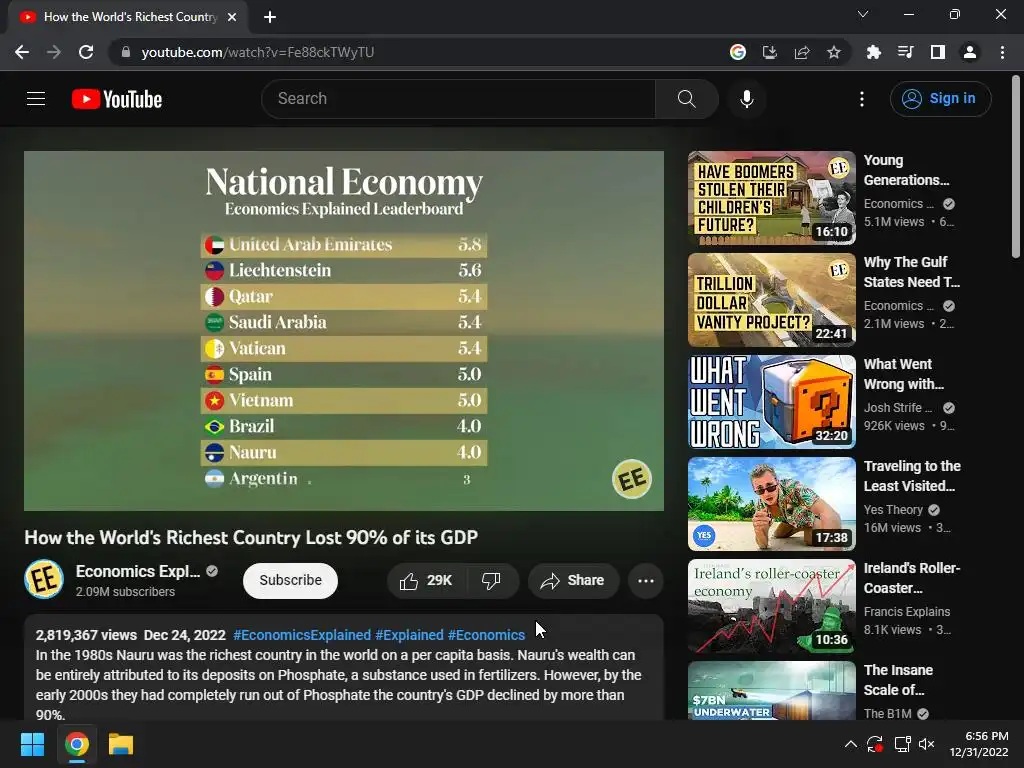This screenshot has width=1024, height=768.
Task: Open Windows Start menu
Action: click(x=32, y=744)
